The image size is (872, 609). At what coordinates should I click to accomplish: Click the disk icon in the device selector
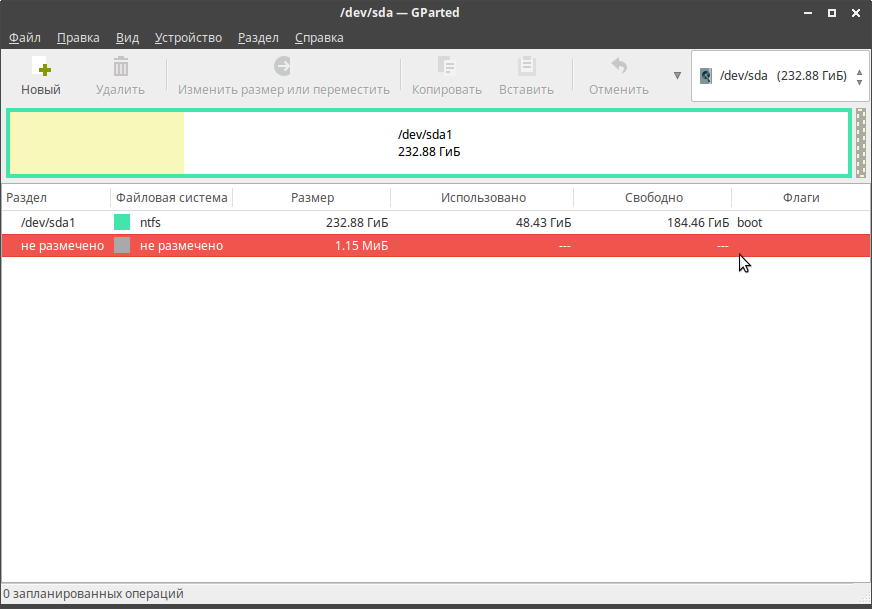click(706, 76)
